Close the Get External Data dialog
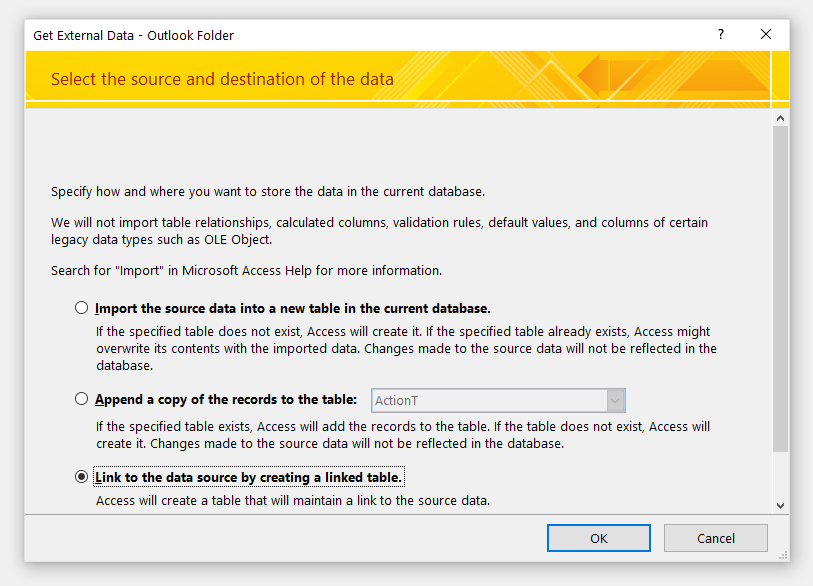Screen dimensions: 813x586 (766, 35)
